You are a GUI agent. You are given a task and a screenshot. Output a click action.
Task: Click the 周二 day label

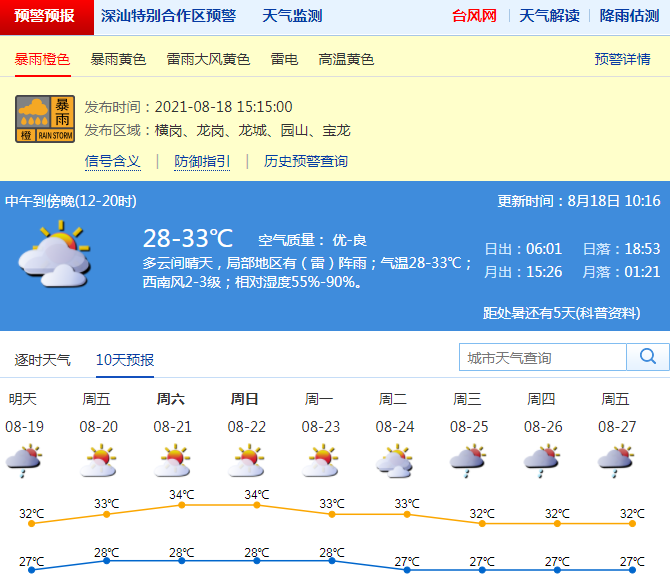pos(393,399)
